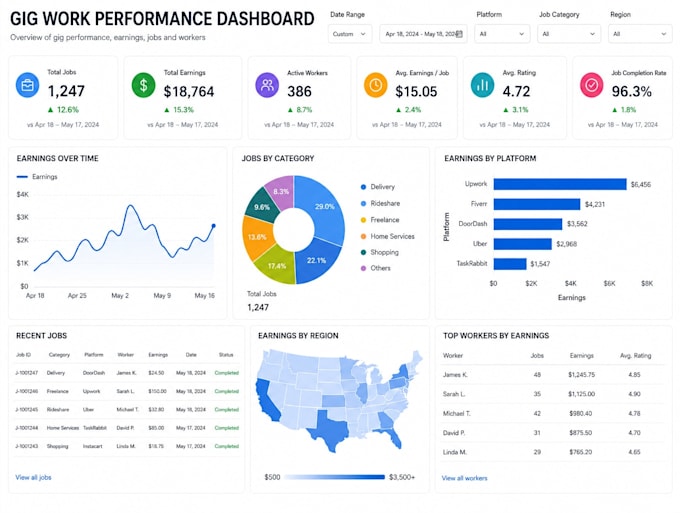Screen dimensions: 680x513
Task: Click the 8.3% donut slice
Action: tap(281, 191)
